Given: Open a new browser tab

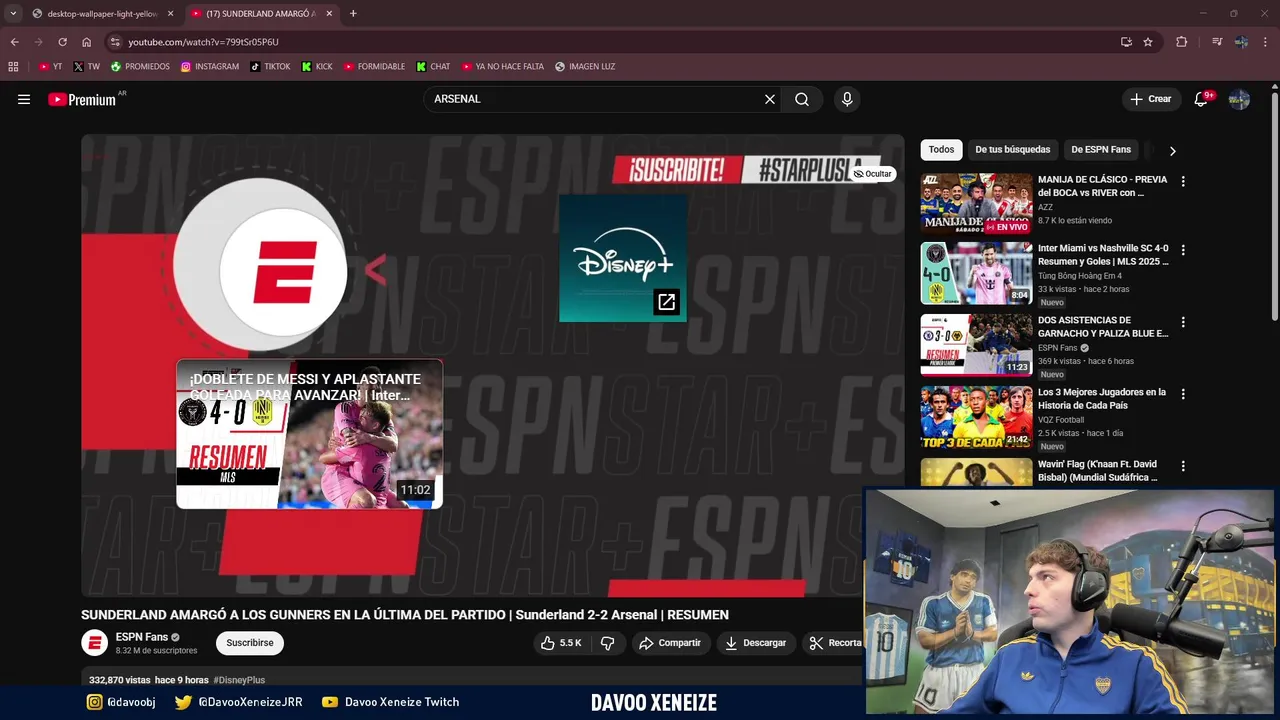Looking at the screenshot, I should tap(353, 14).
